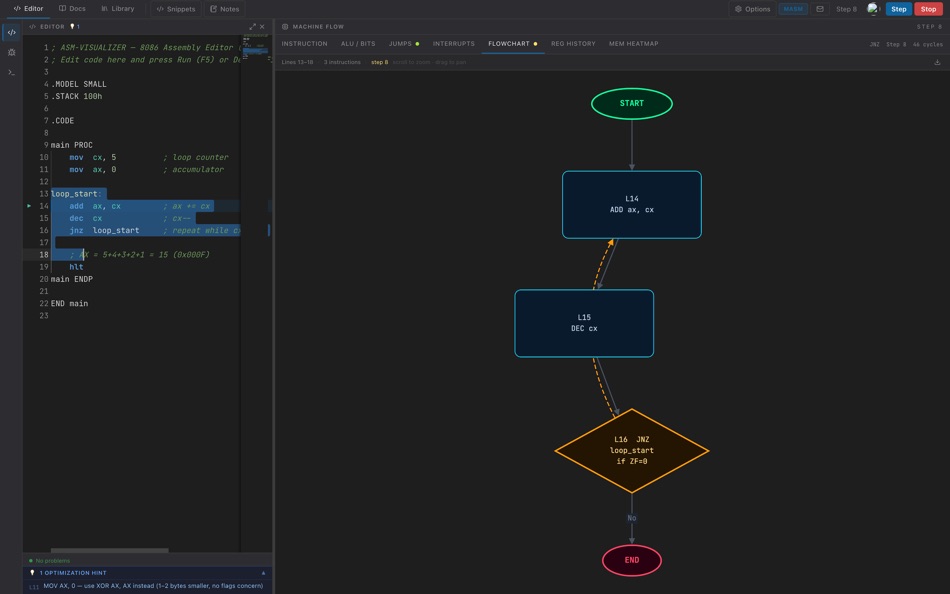Select the Flowchart tab

513,44
